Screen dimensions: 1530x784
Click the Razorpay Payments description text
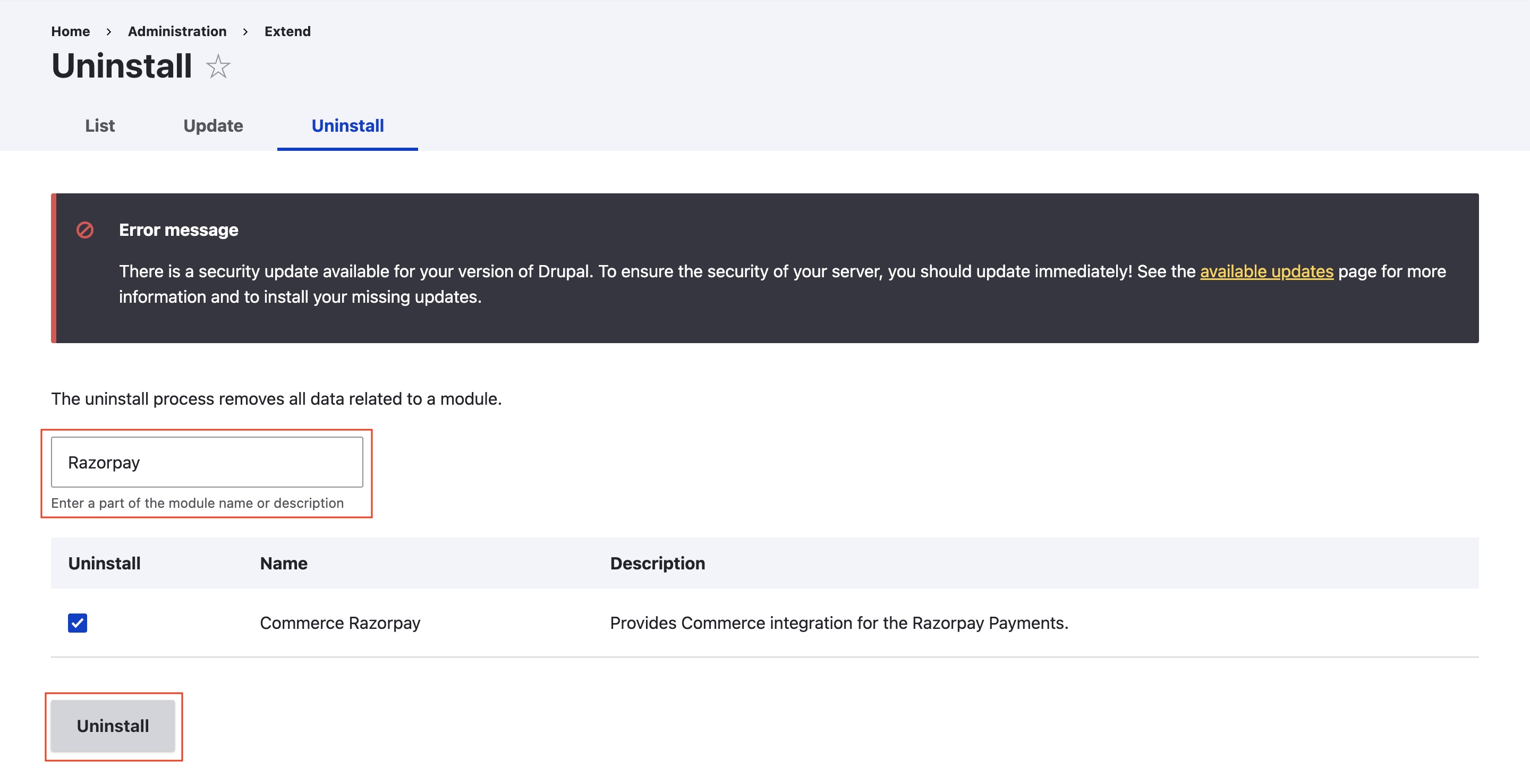[x=839, y=623]
